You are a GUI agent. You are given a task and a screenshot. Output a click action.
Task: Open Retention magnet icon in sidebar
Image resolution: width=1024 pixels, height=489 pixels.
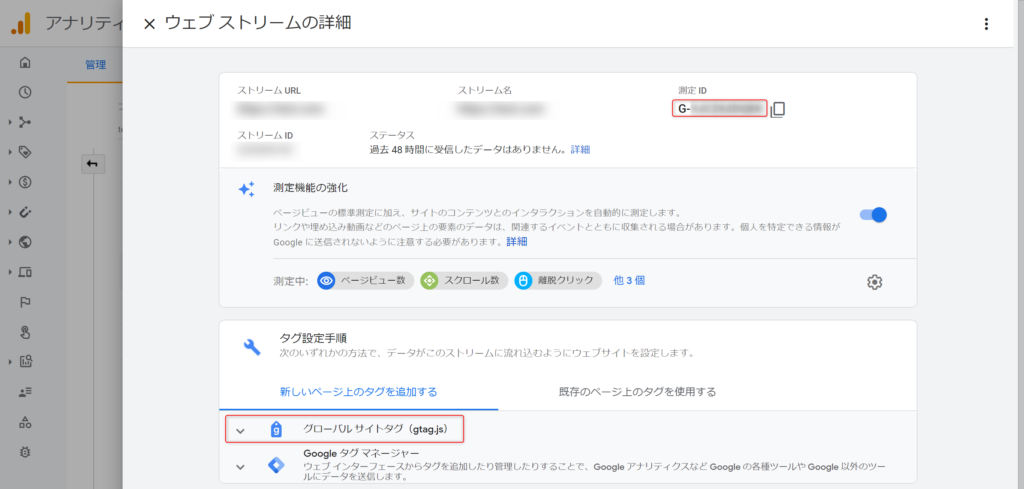[25, 212]
